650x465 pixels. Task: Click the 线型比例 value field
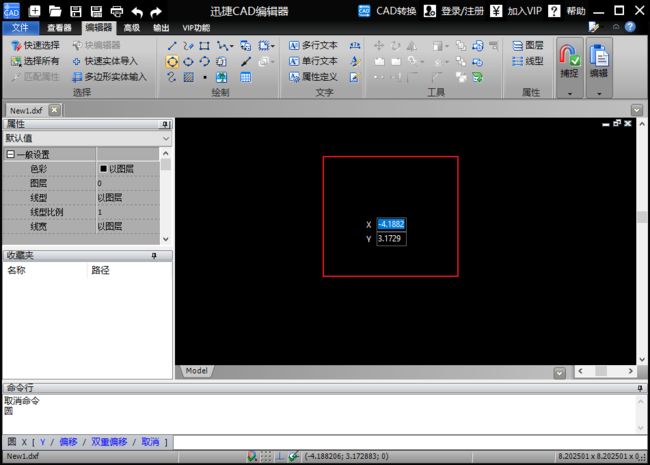(128, 212)
